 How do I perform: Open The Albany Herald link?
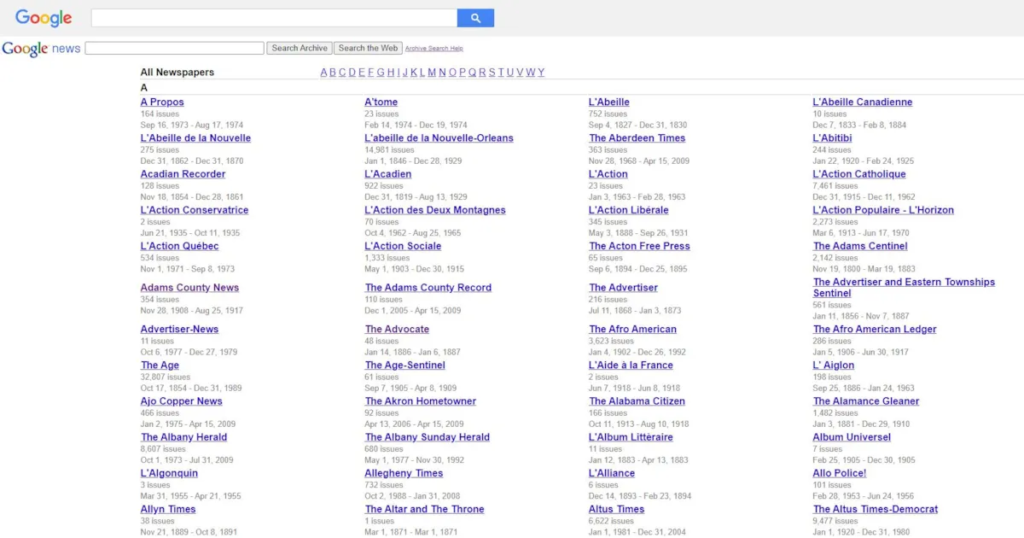184,437
